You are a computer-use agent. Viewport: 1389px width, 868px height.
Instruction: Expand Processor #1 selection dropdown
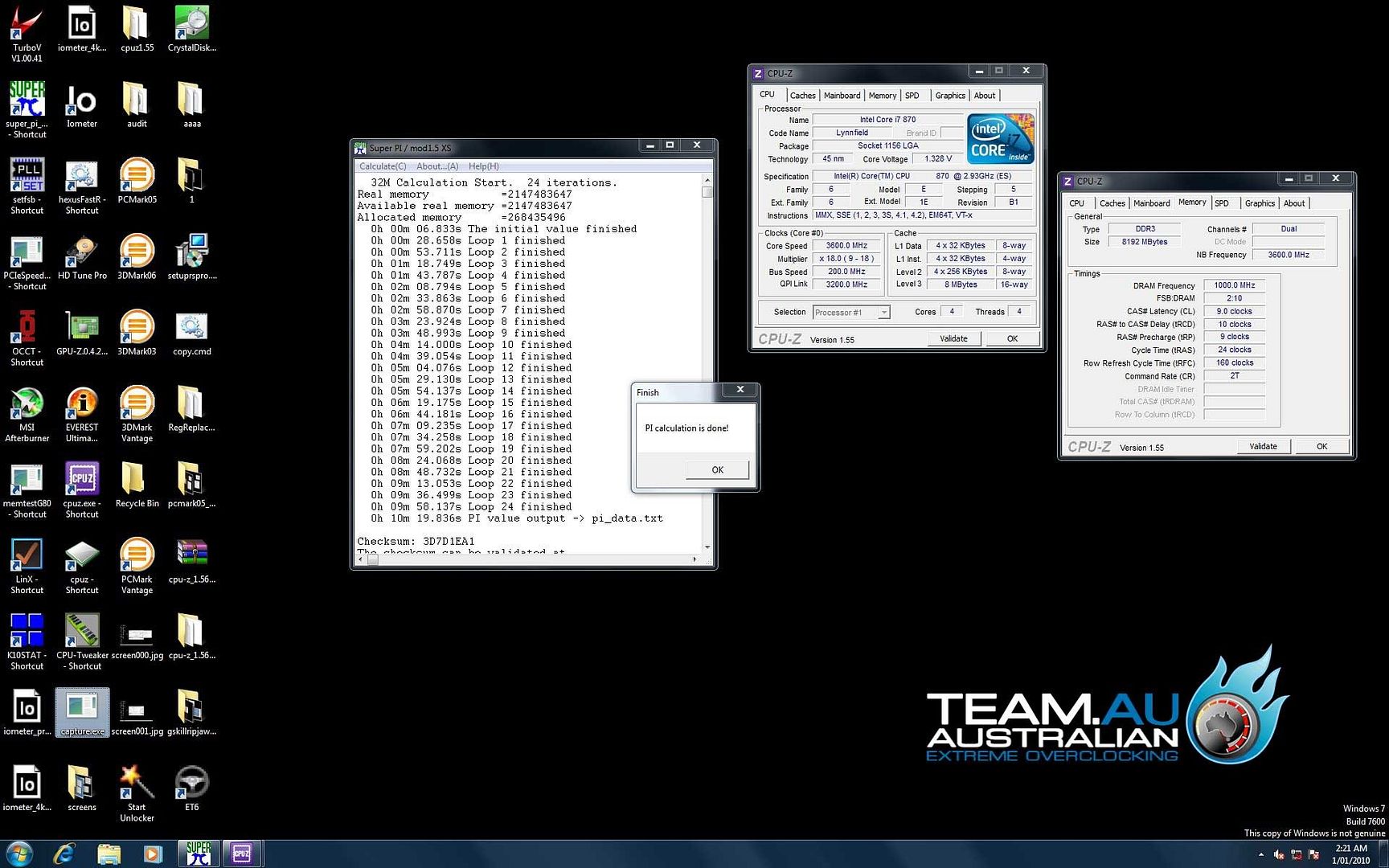click(x=883, y=313)
